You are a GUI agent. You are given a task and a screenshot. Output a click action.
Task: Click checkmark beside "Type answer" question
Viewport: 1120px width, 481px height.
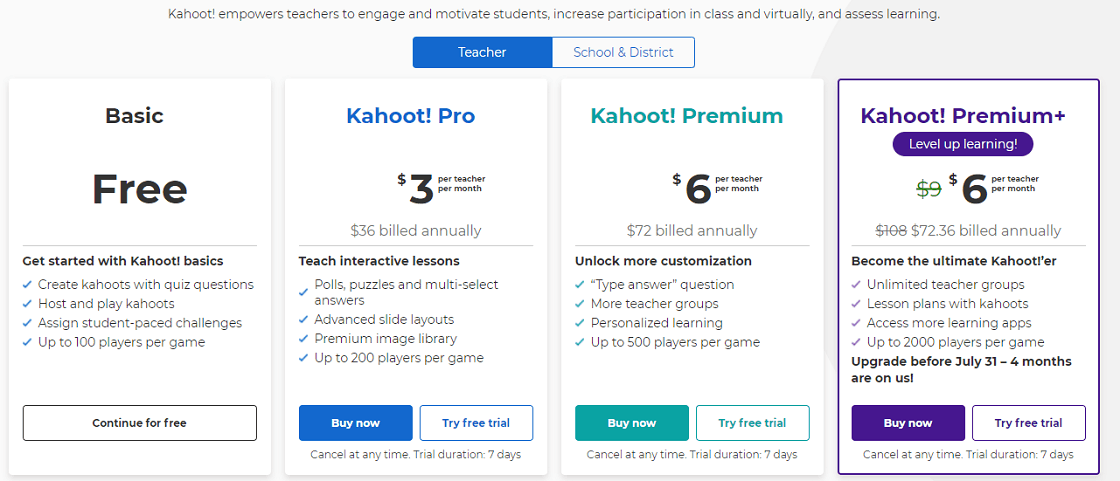(580, 284)
